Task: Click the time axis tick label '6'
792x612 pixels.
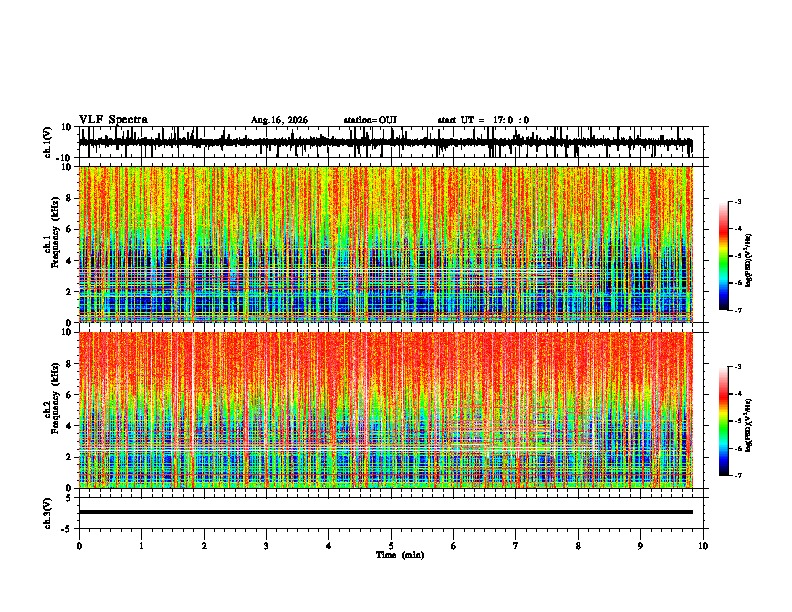Action: coord(454,546)
